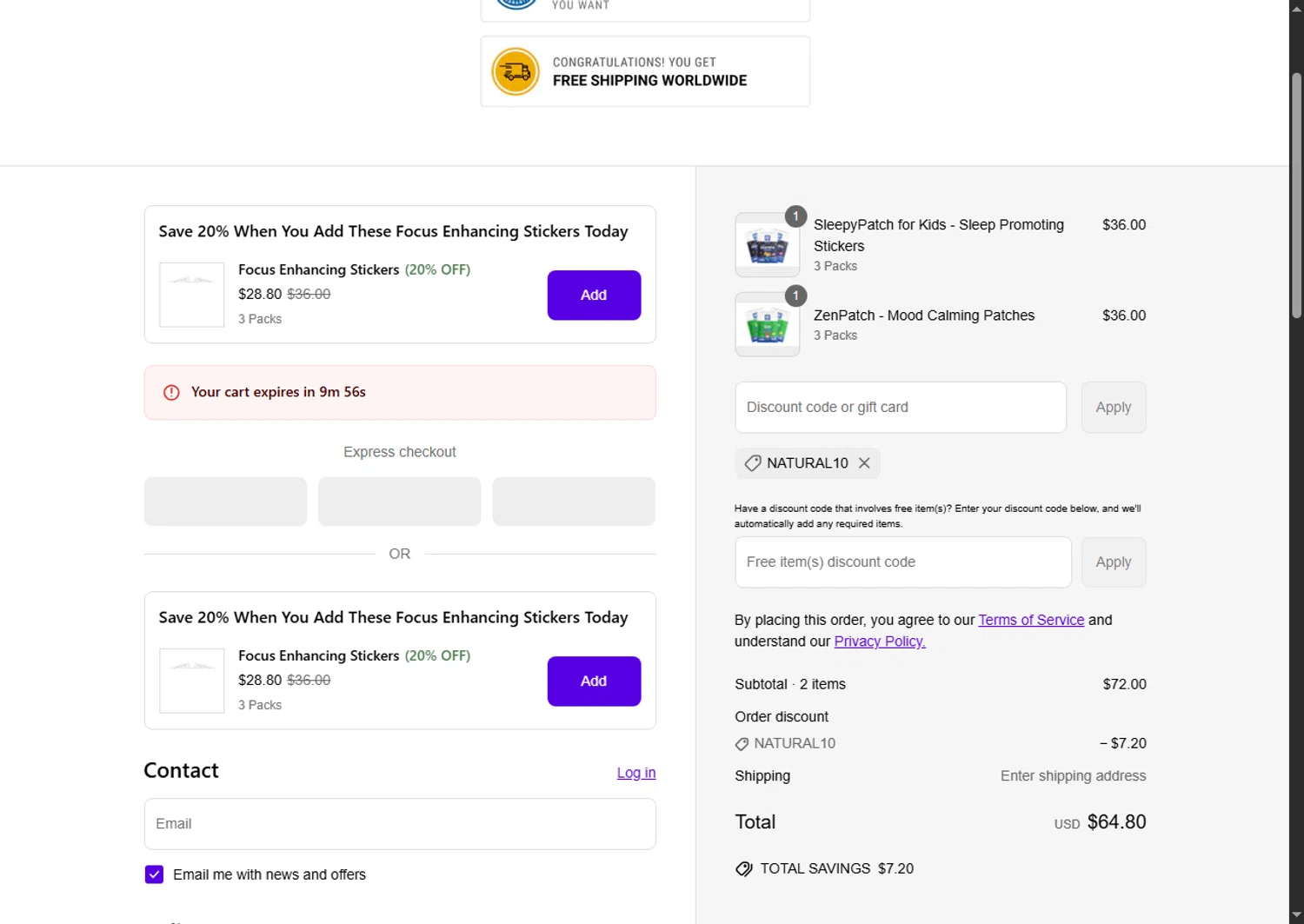Click the "Your cart expires in" message
The width and height of the screenshot is (1304, 924).
(278, 392)
